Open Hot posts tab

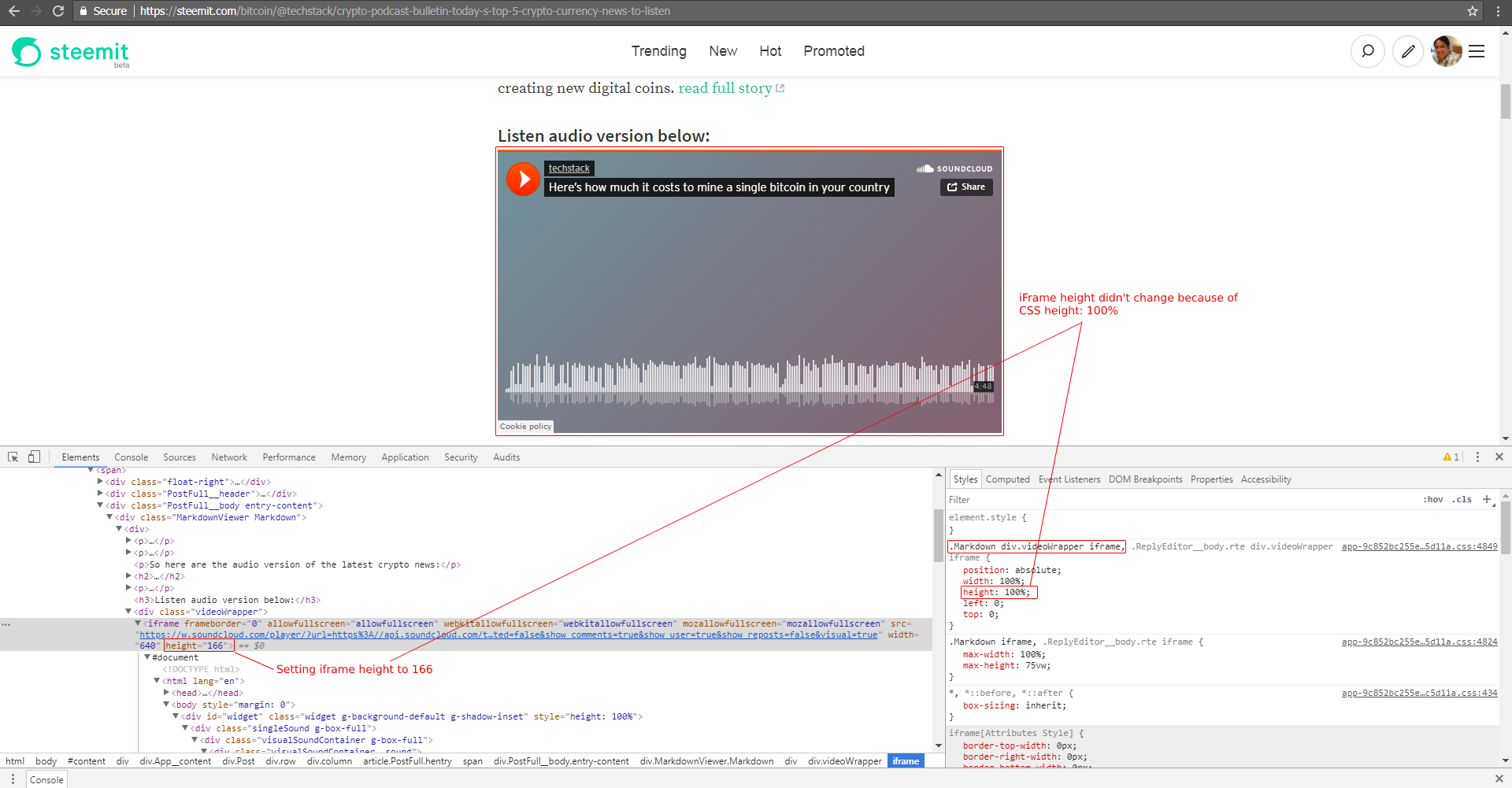(x=770, y=51)
